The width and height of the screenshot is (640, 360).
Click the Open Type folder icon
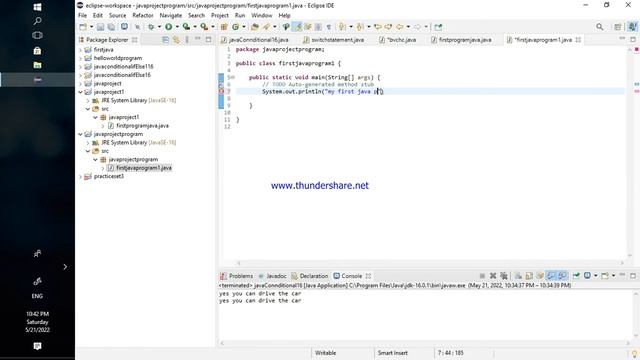[x=255, y=27]
